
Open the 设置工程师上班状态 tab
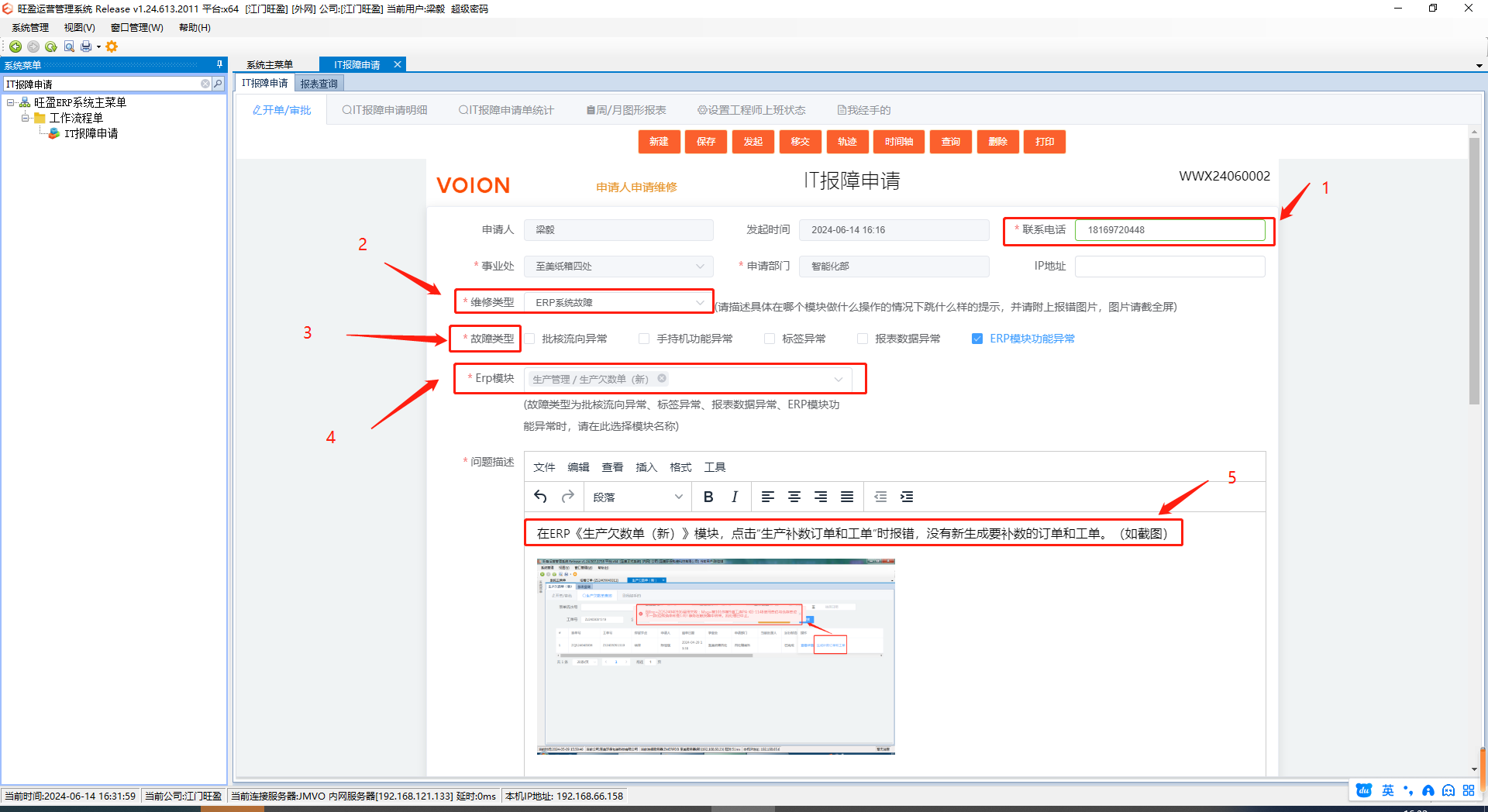click(751, 110)
